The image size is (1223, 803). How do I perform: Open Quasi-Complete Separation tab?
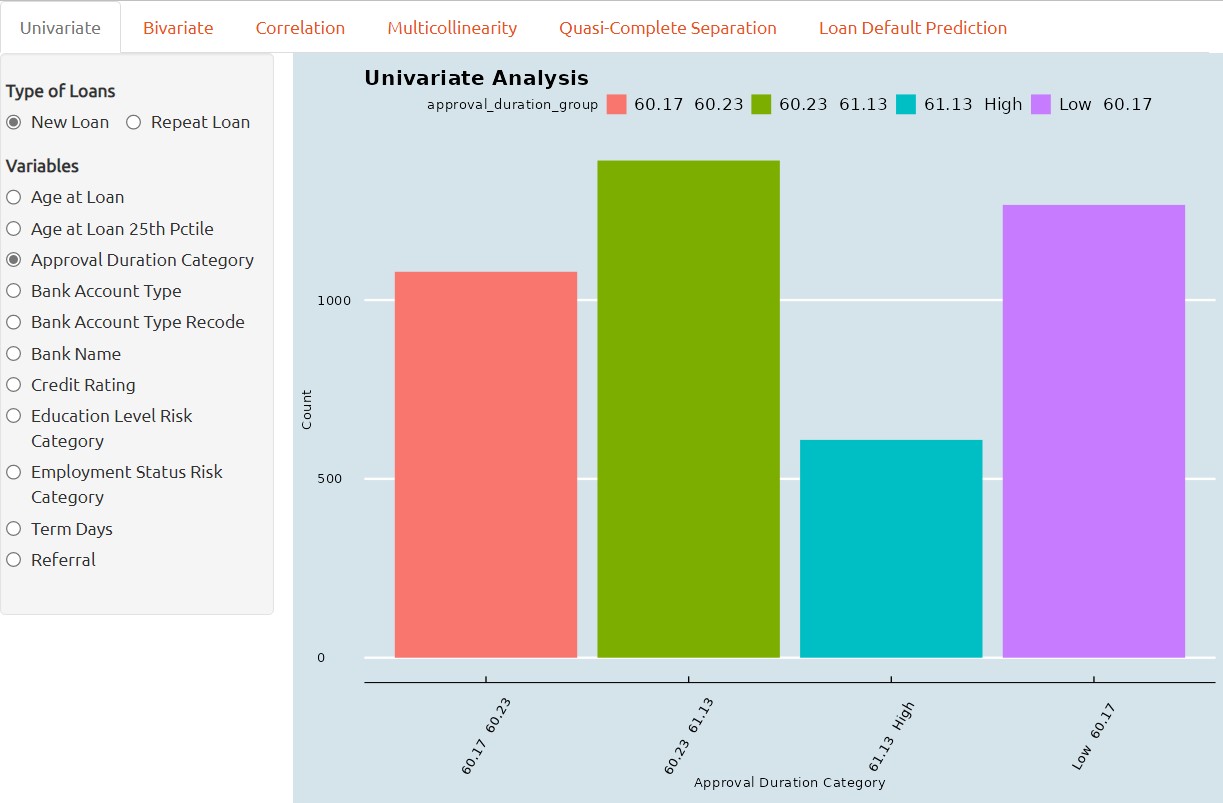667,28
